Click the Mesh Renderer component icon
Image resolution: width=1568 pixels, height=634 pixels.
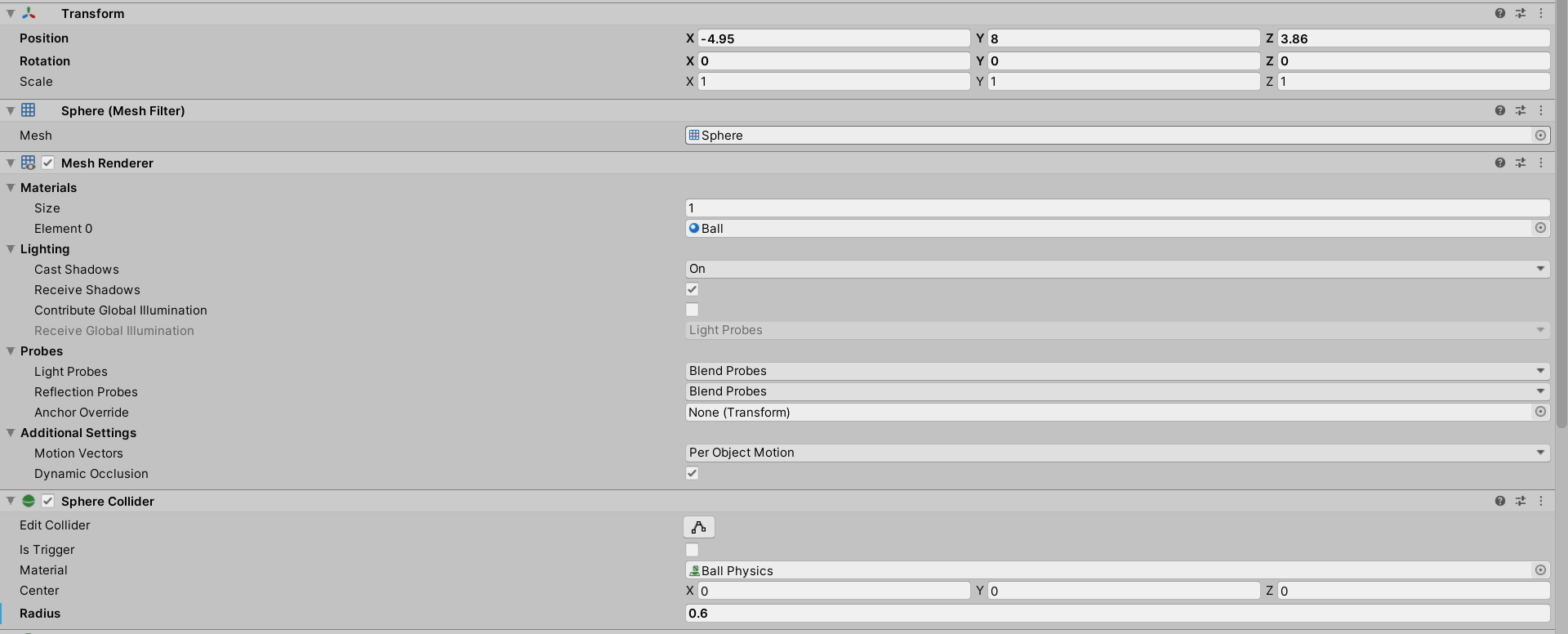coord(29,163)
